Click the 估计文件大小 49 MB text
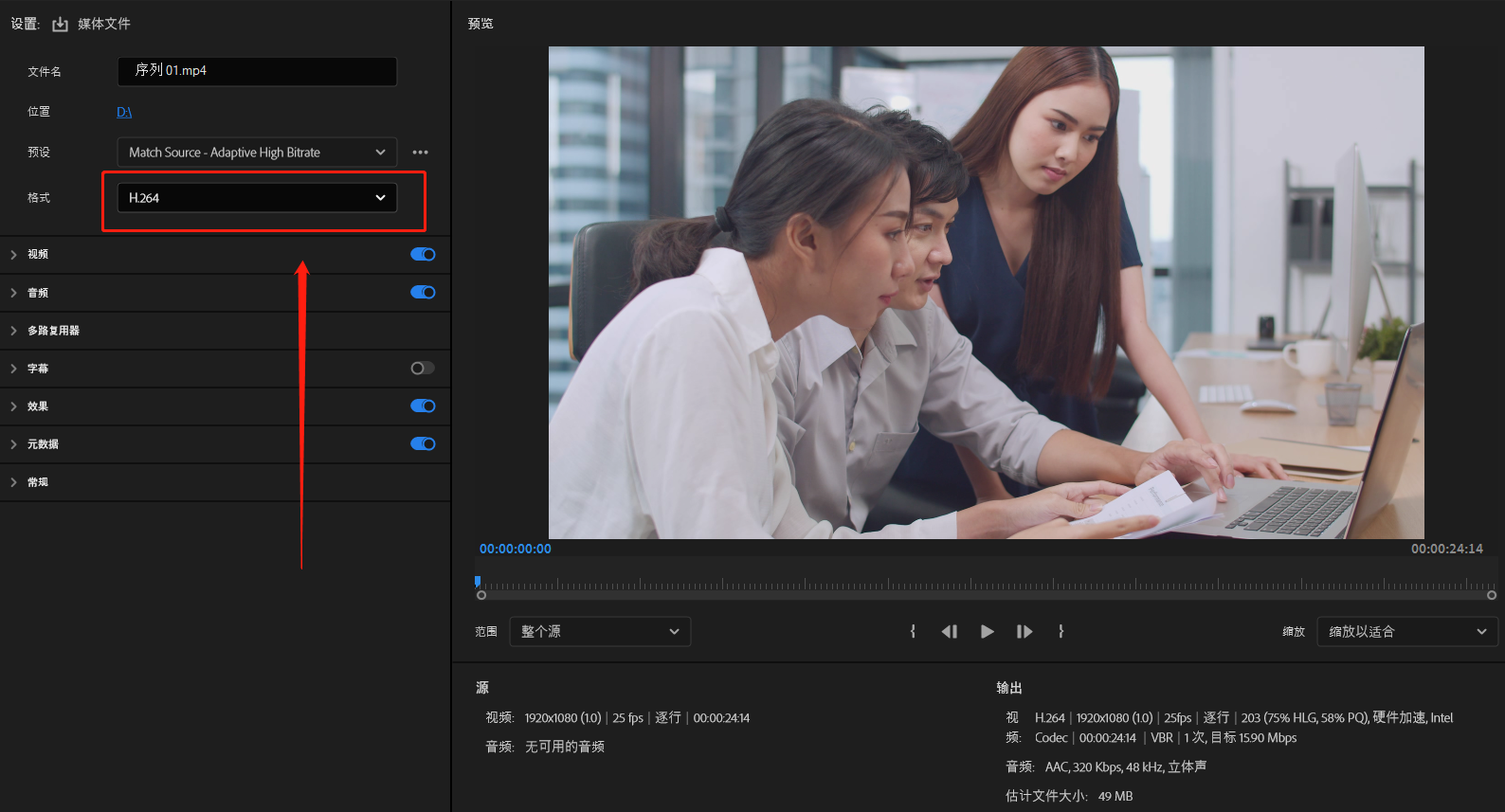 point(1069,796)
